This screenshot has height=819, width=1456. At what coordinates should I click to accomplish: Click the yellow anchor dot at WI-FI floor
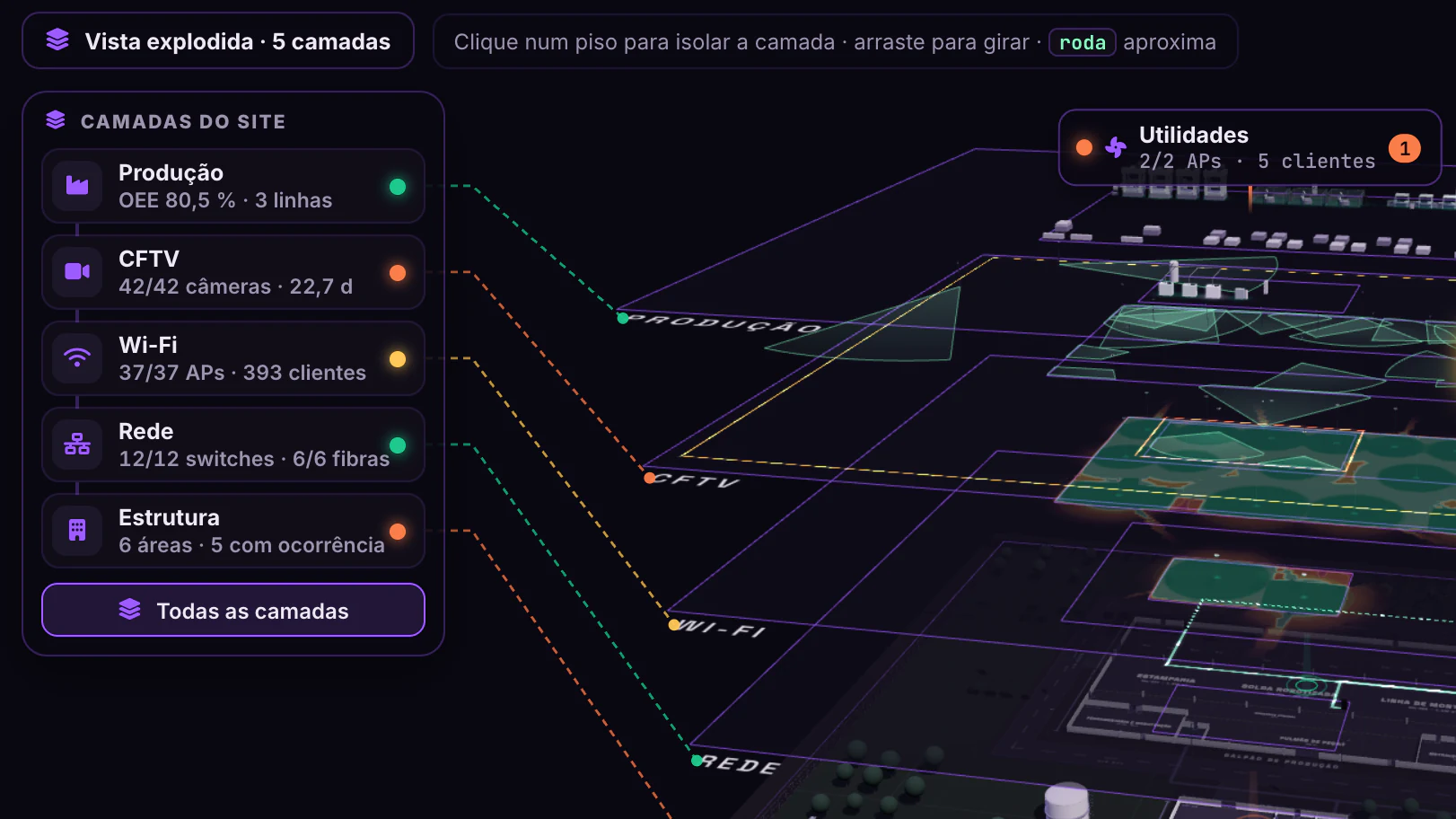(673, 624)
